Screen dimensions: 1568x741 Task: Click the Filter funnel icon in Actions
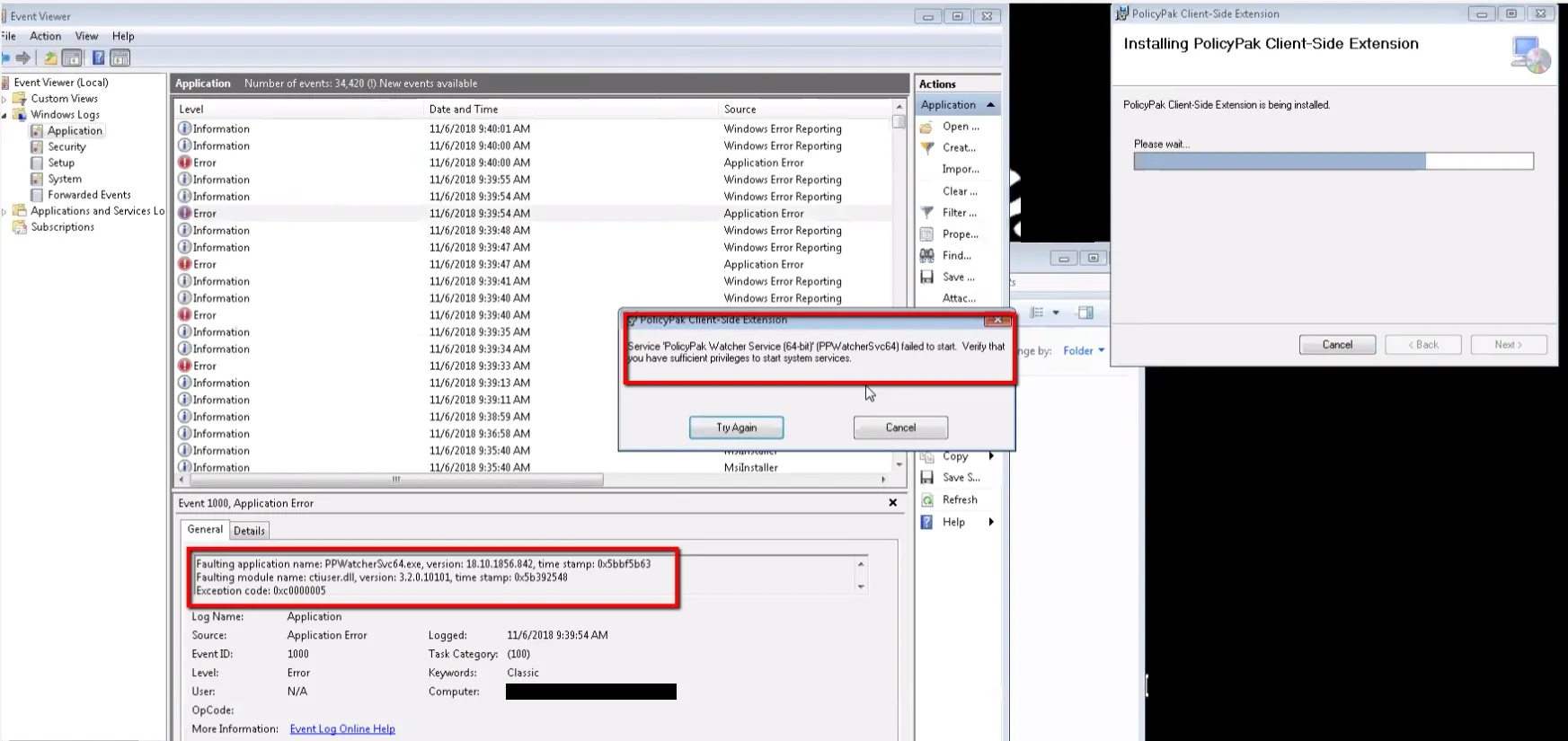(927, 213)
